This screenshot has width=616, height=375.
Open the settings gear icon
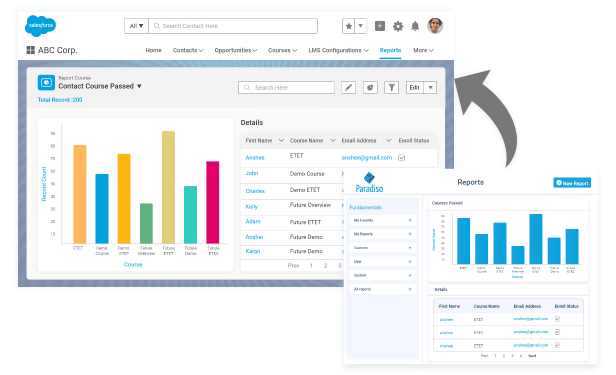398,26
